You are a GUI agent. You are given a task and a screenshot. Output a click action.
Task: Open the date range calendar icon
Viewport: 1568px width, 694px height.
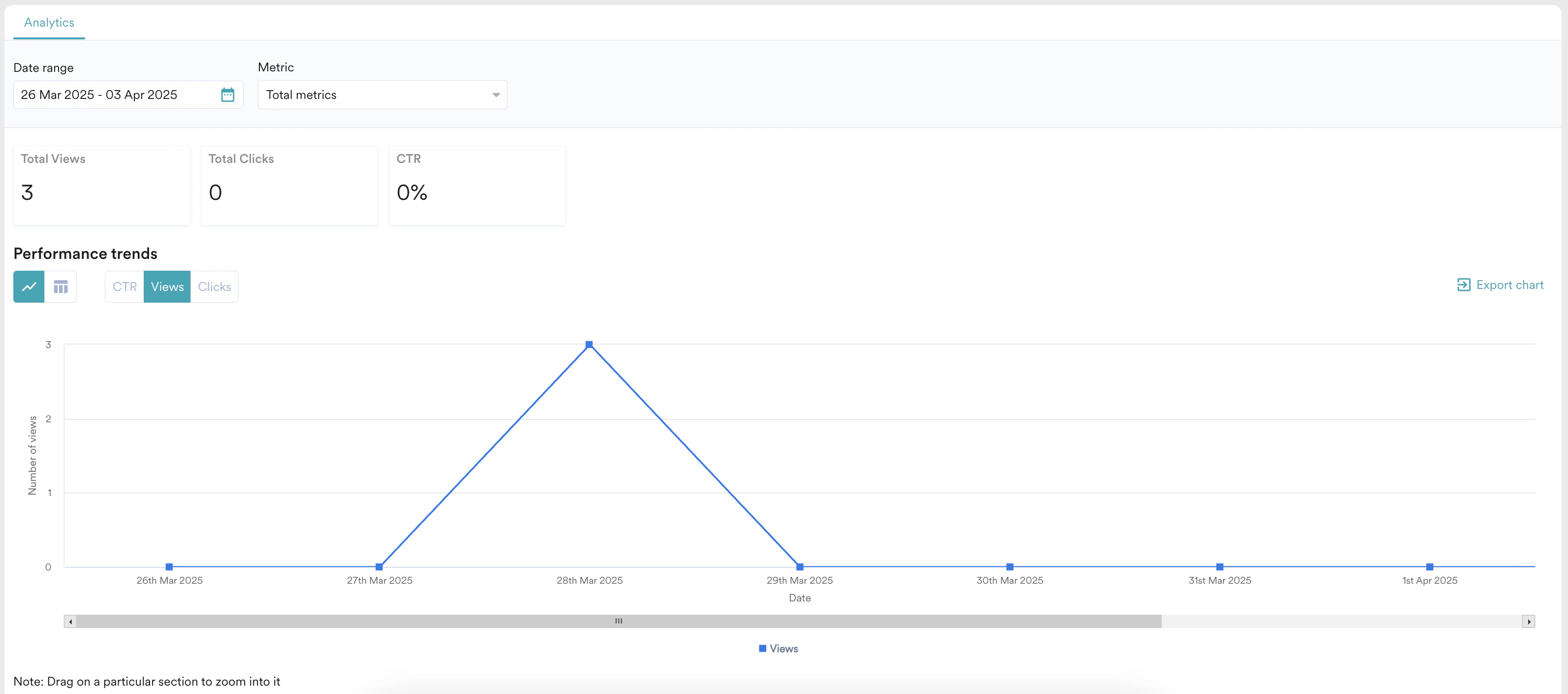[228, 95]
